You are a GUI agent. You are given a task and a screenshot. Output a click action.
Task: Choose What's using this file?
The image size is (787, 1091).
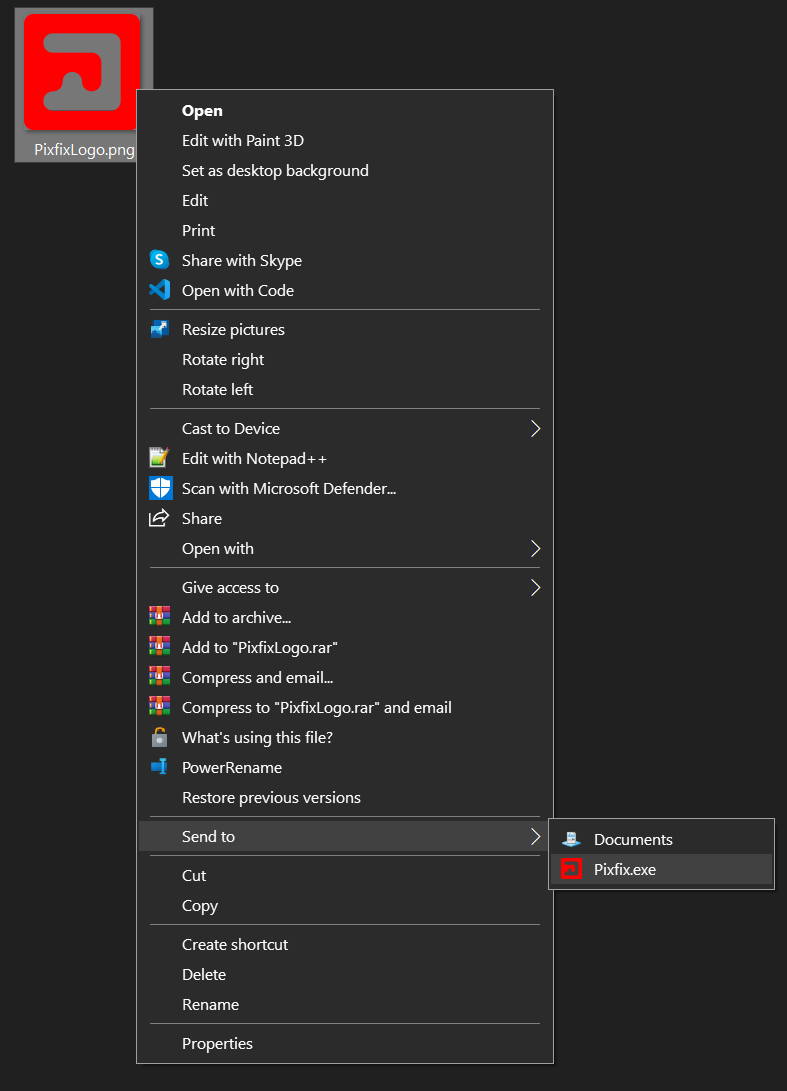345,737
